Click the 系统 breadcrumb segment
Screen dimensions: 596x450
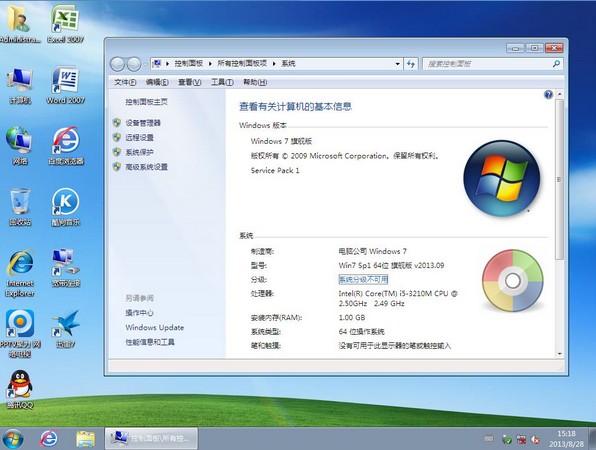click(288, 64)
